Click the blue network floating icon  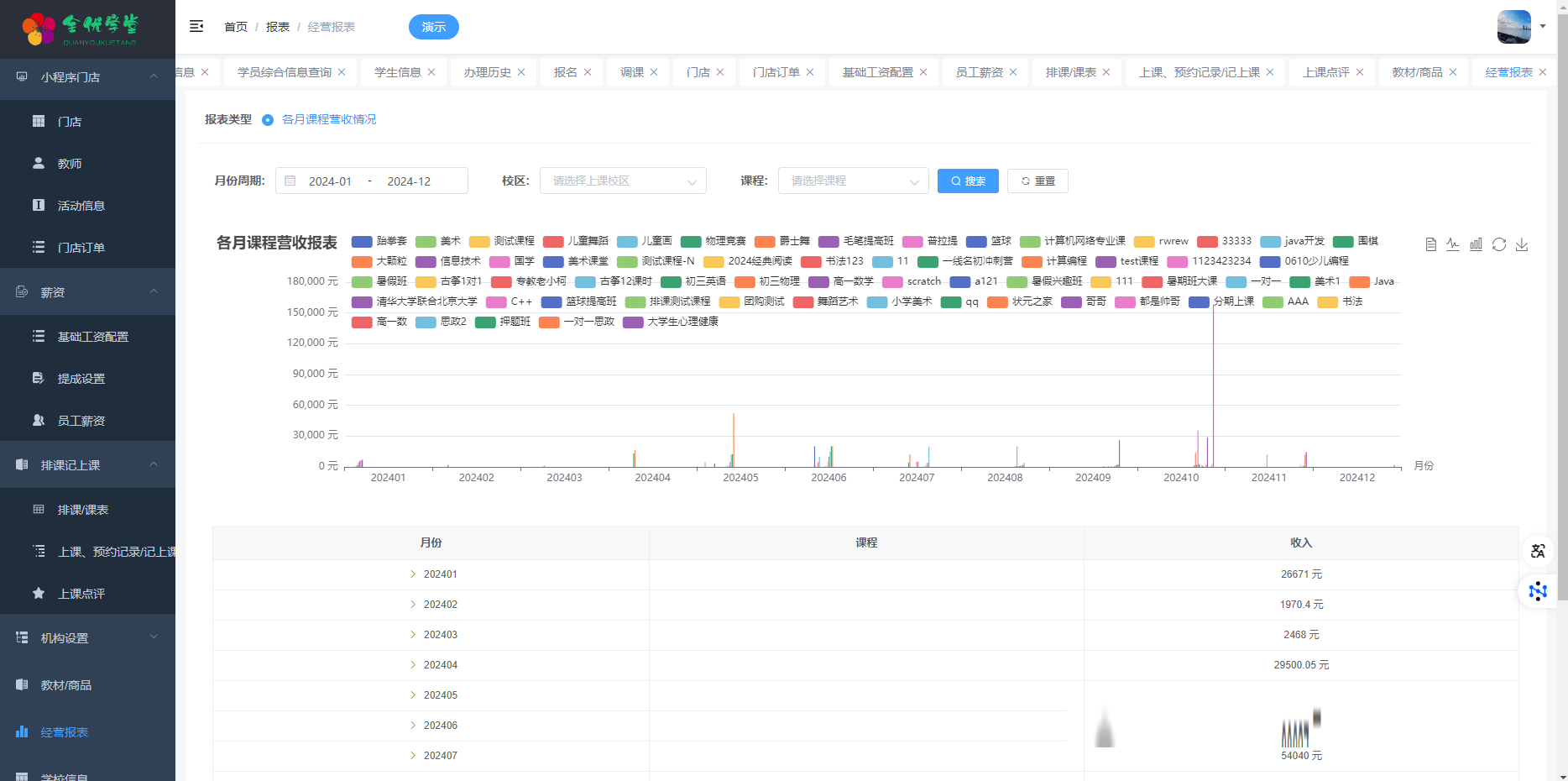[1538, 591]
